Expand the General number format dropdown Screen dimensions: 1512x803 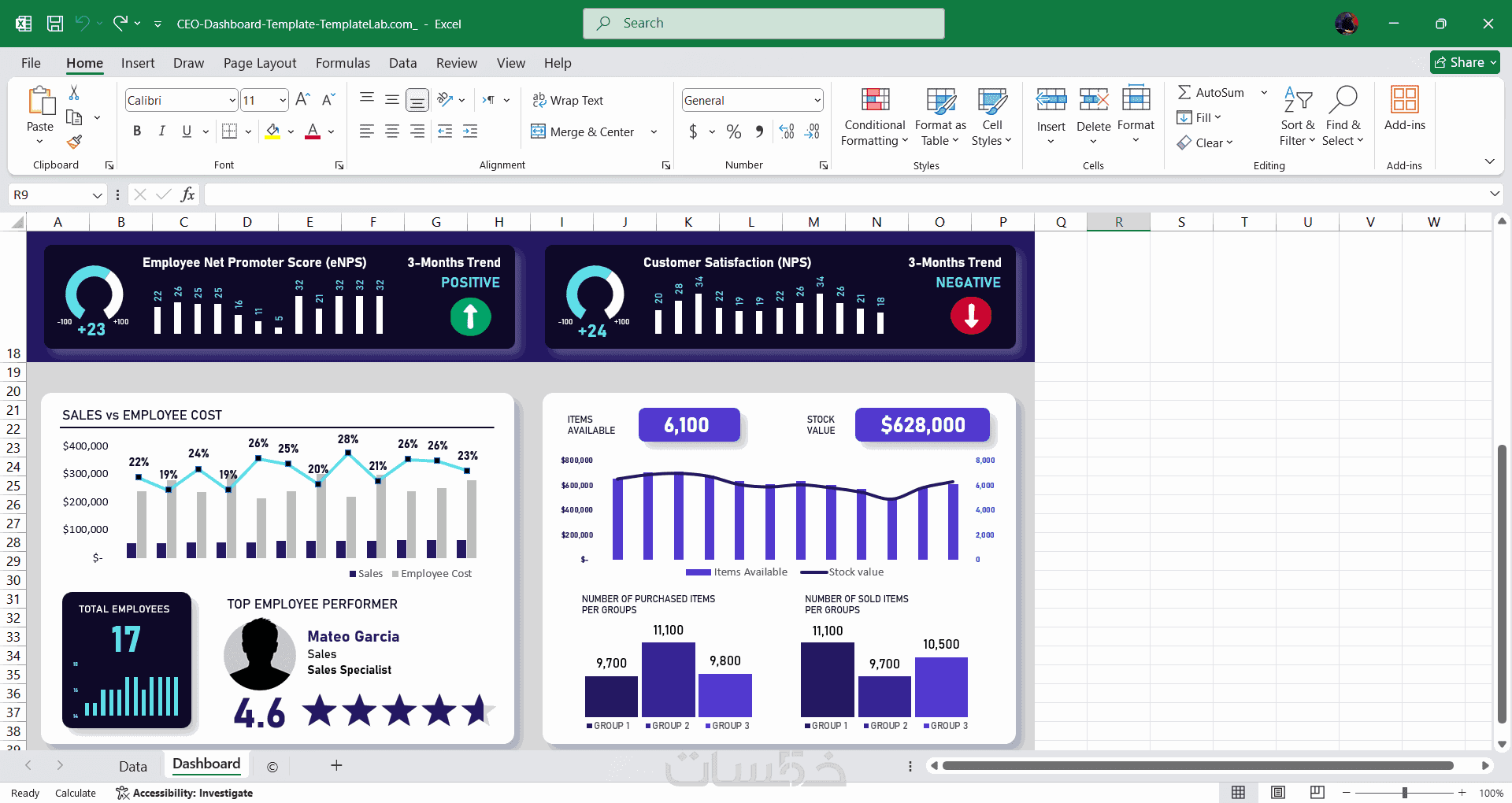[x=817, y=100]
